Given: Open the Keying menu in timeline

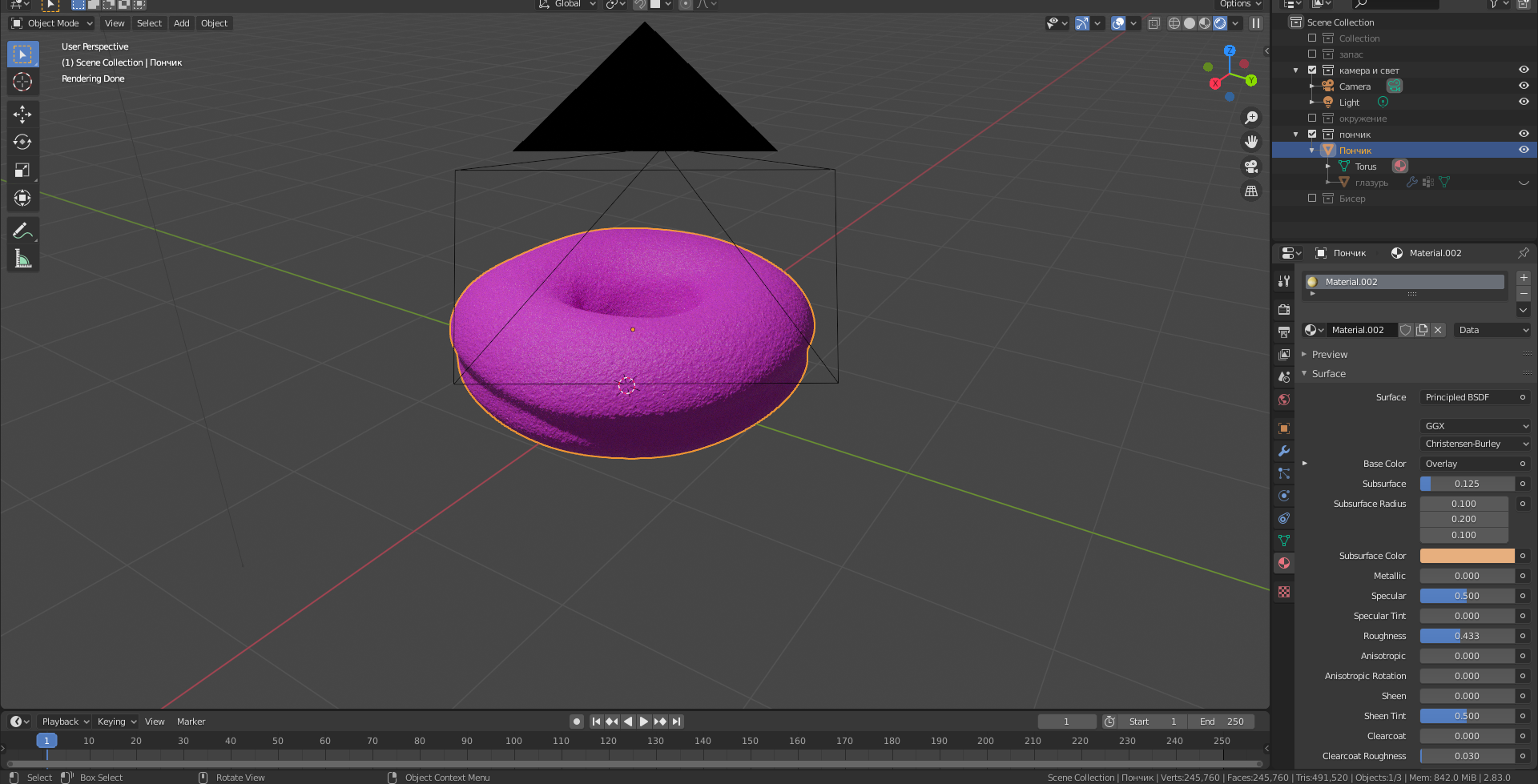Looking at the screenshot, I should 117,722.
